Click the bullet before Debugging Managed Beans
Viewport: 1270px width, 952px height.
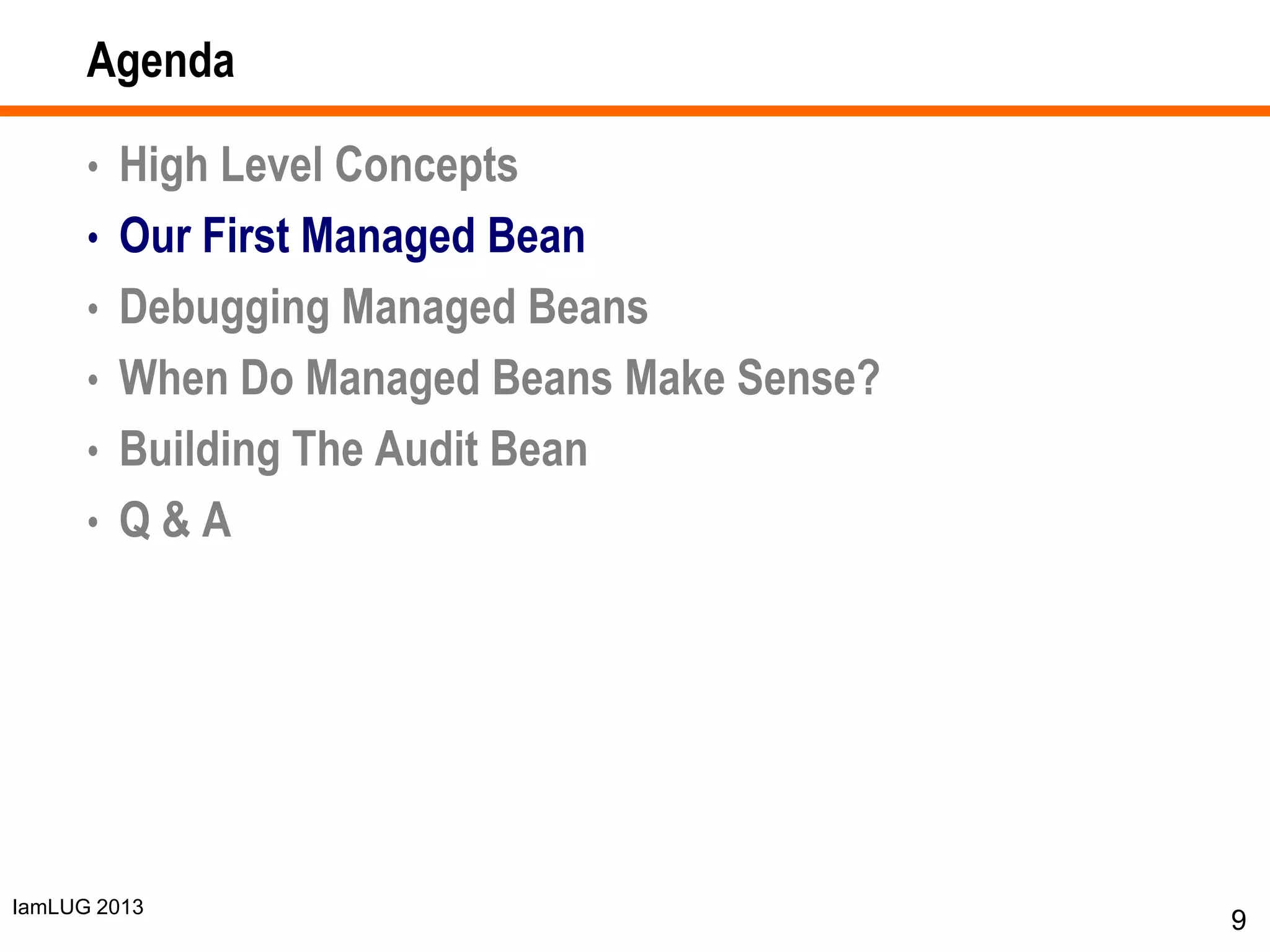(93, 309)
